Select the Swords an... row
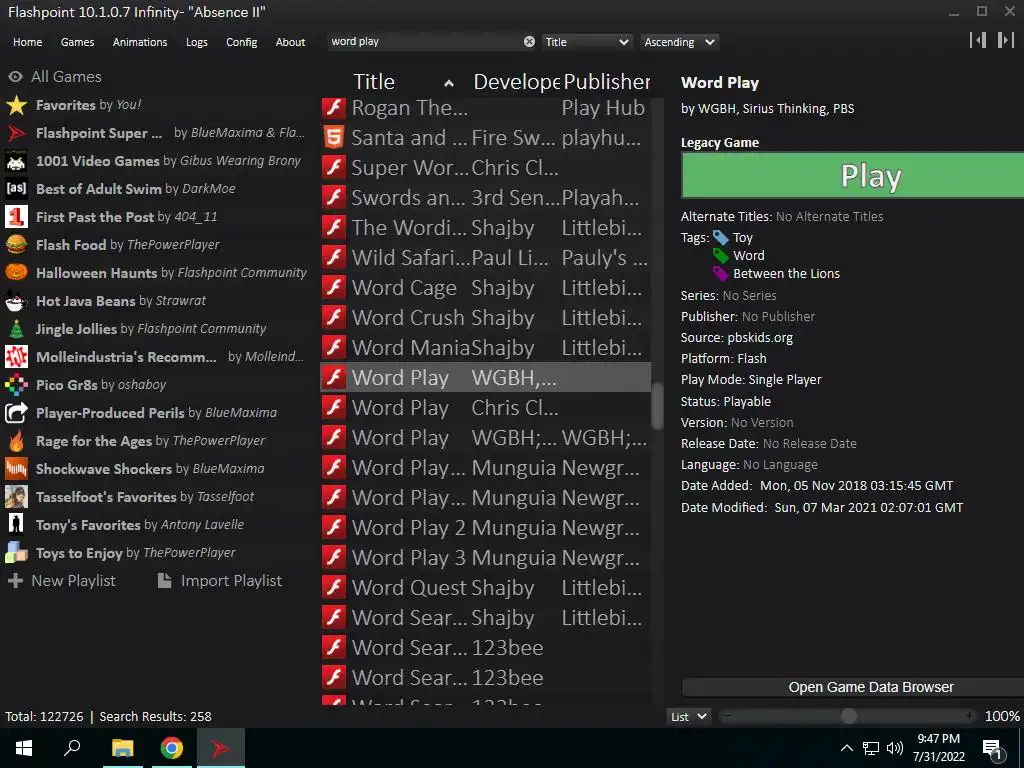 (486, 197)
